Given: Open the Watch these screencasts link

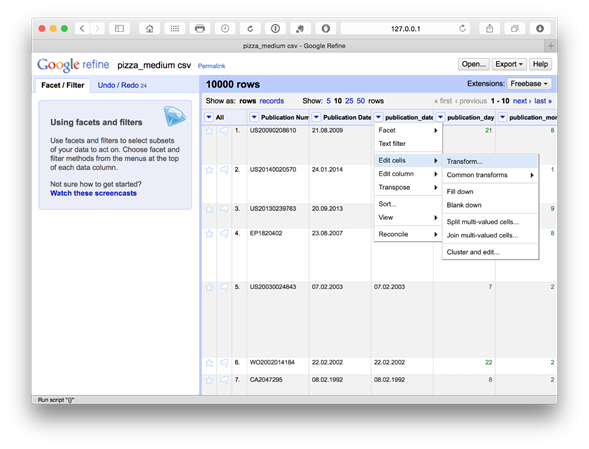Looking at the screenshot, I should point(94,193).
